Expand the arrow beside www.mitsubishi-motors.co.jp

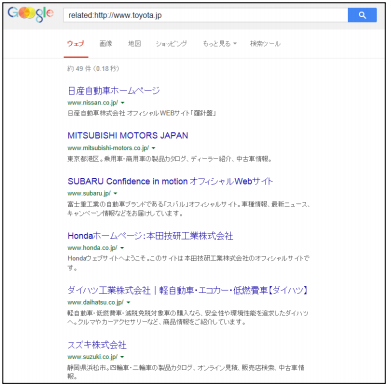coord(153,148)
